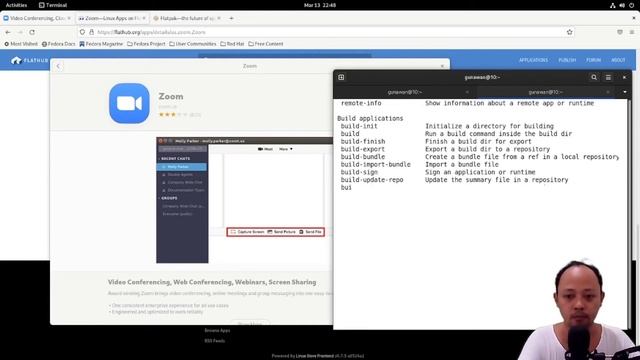Click the 'build-export' command text in terminal
Image resolution: width=640 pixels, height=360 pixels.
pos(363,149)
